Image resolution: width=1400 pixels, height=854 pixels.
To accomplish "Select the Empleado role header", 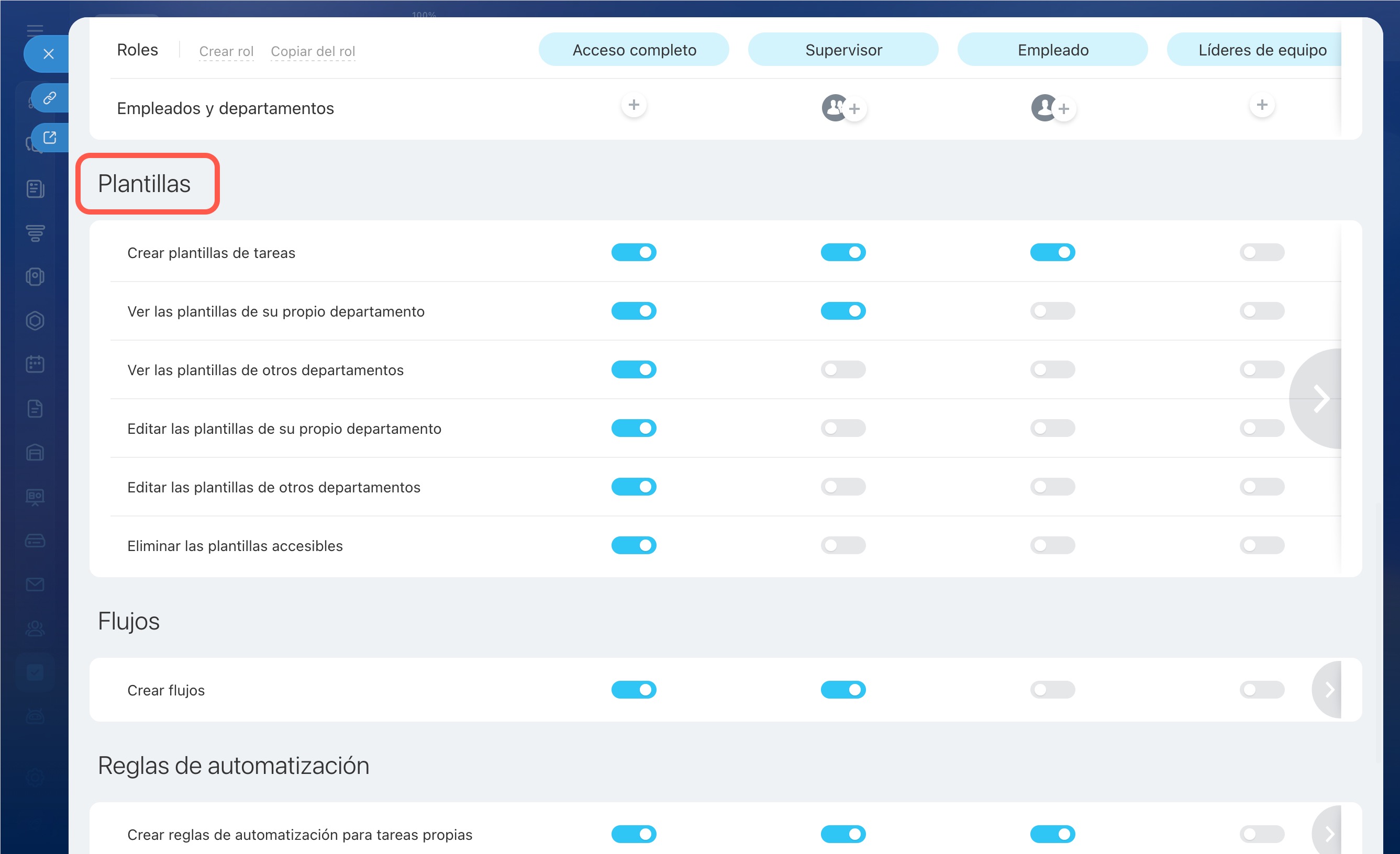I will click(x=1052, y=50).
